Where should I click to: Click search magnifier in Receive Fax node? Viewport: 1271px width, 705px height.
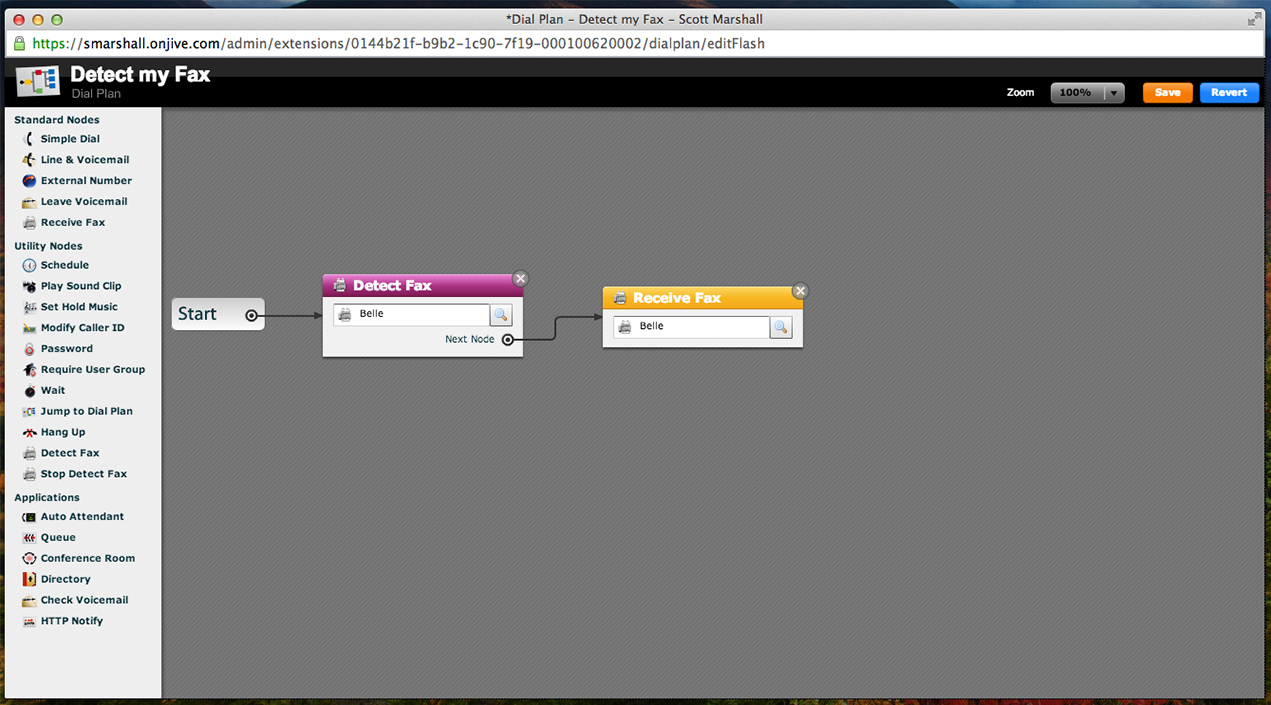point(781,327)
